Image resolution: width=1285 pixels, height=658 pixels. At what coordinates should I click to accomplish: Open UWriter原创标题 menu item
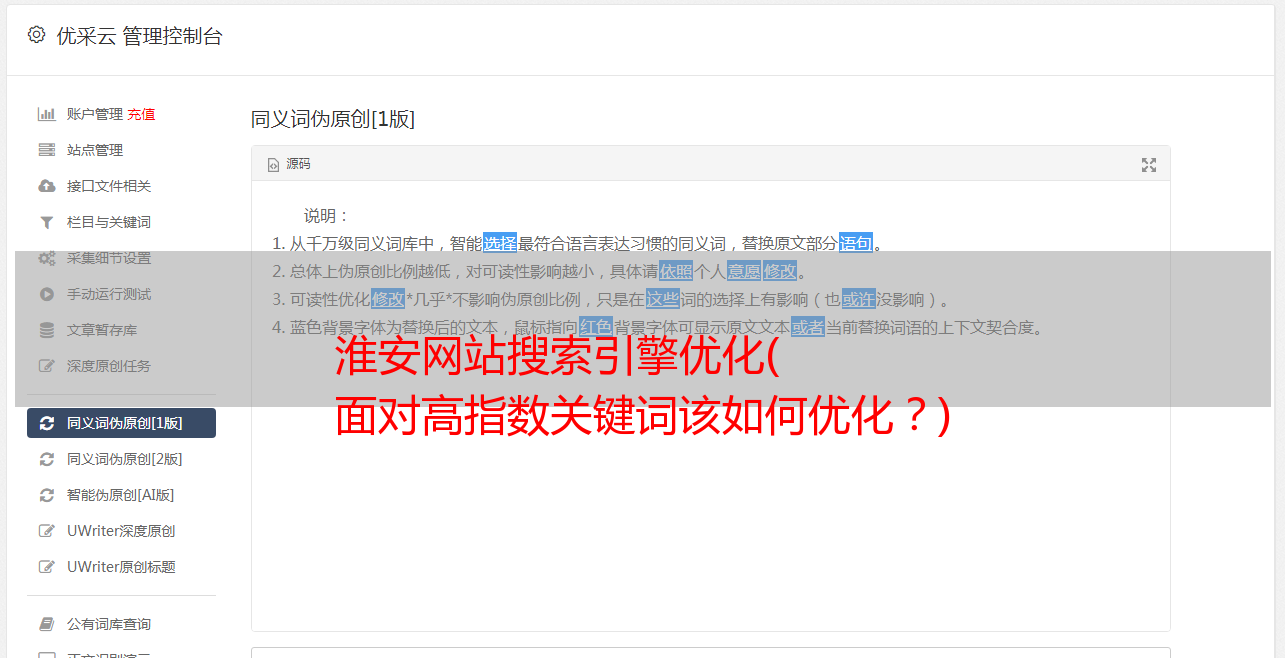coord(121,567)
